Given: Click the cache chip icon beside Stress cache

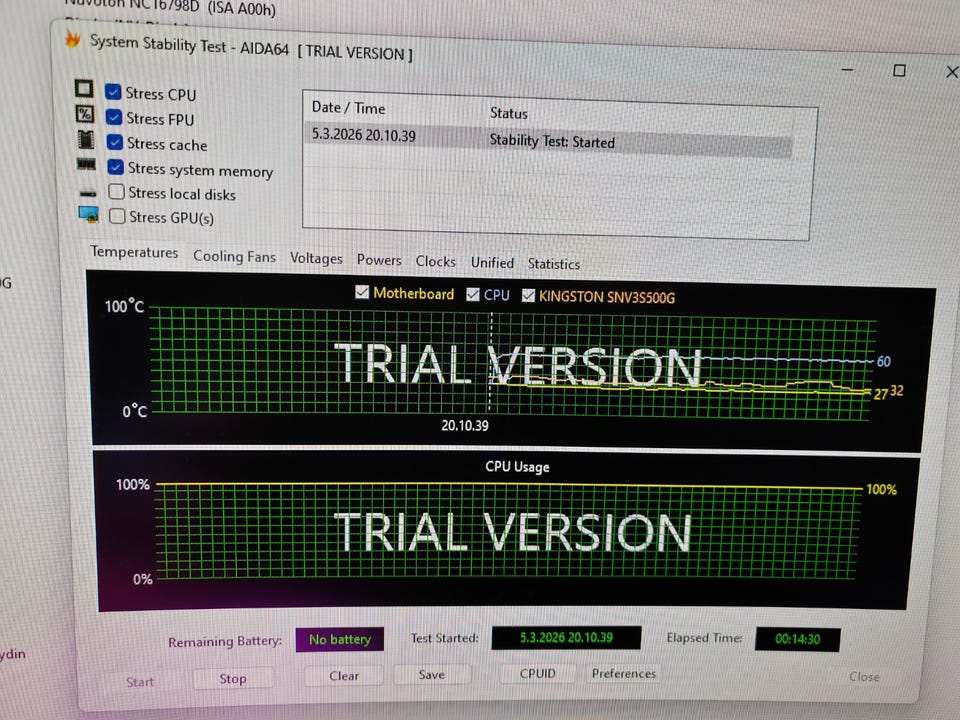Looking at the screenshot, I should [86, 140].
